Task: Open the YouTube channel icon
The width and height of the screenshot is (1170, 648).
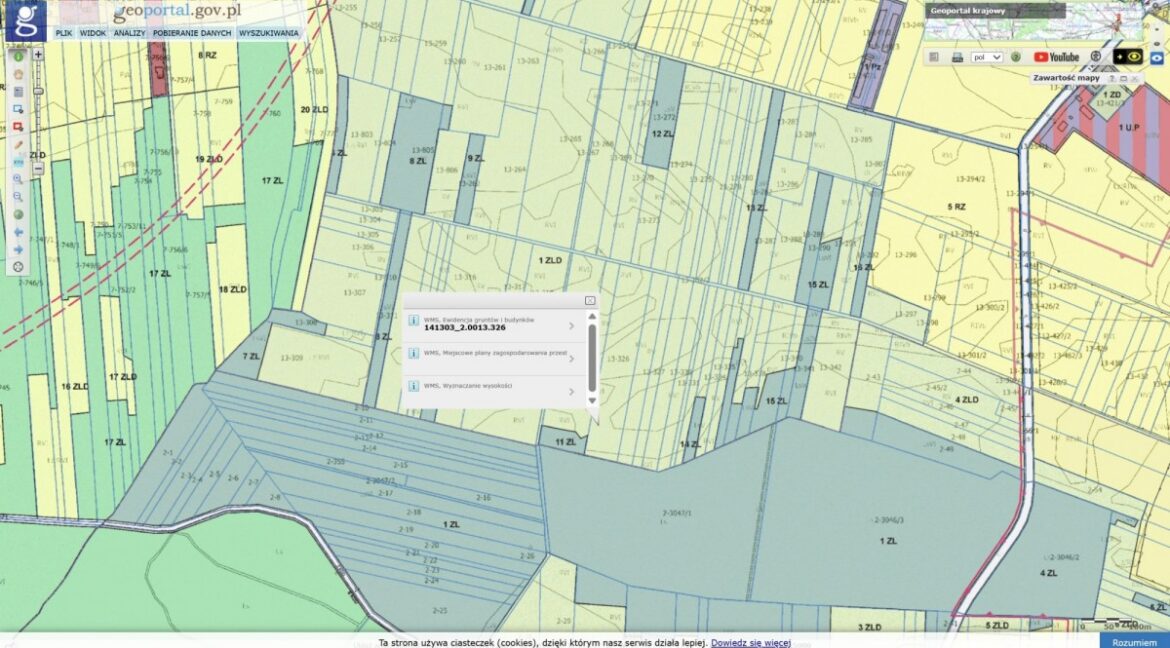Action: (1056, 57)
